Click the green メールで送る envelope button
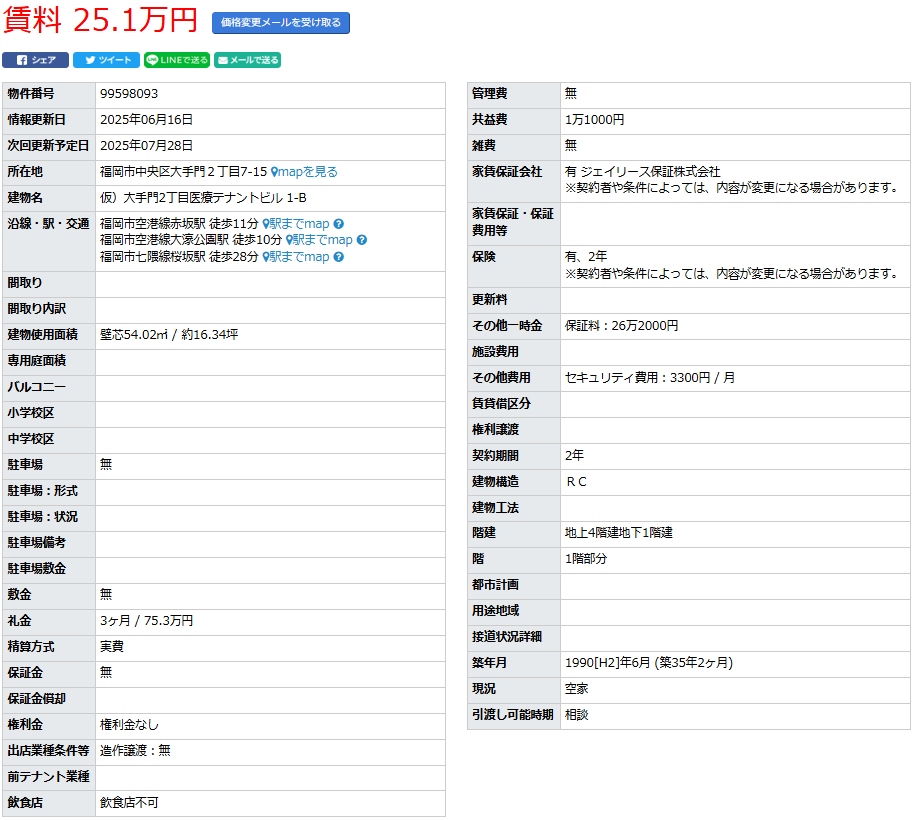Screen dimensions: 916x821 pyautogui.click(x=247, y=60)
